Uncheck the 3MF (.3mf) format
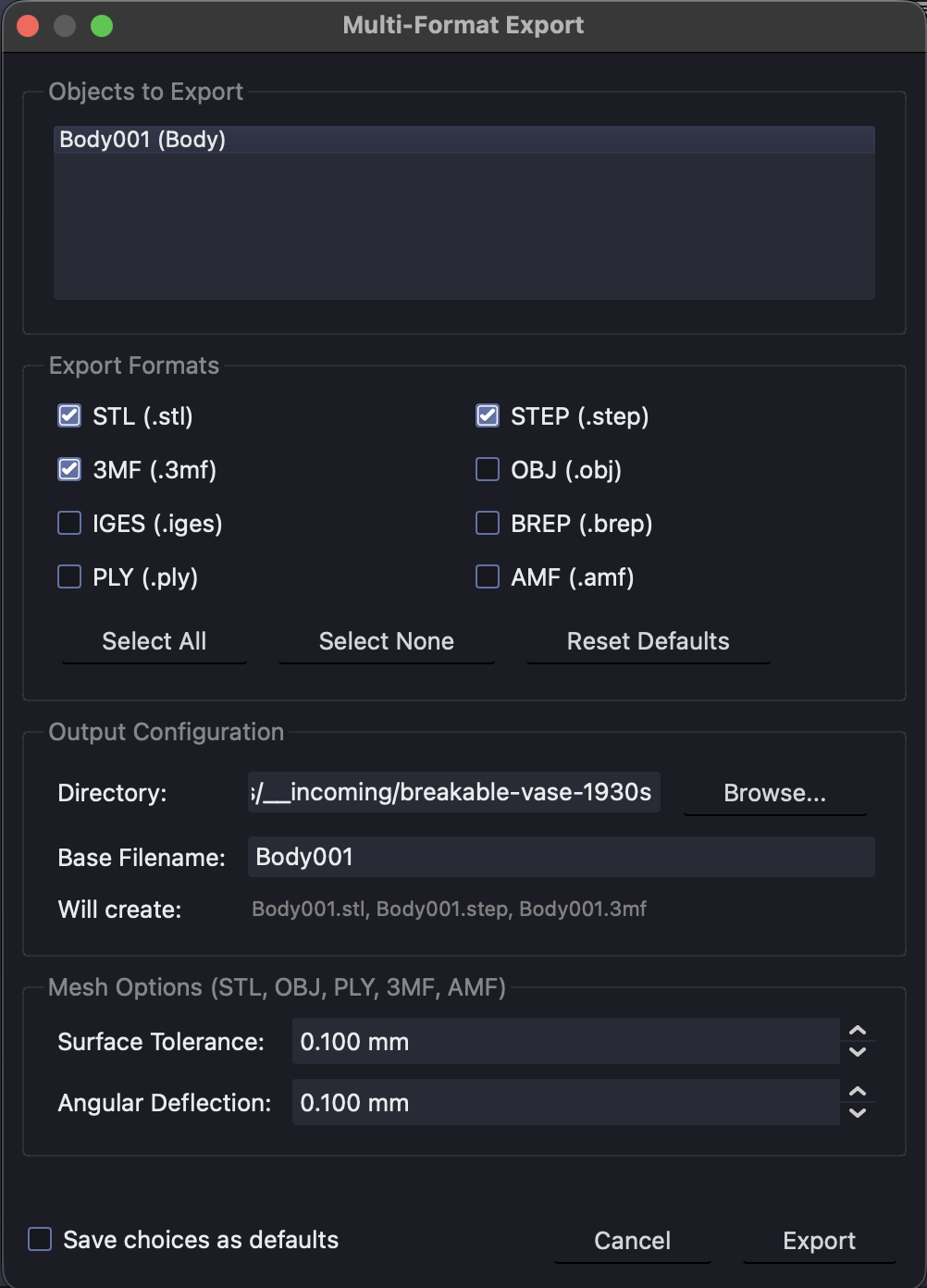 (x=69, y=470)
